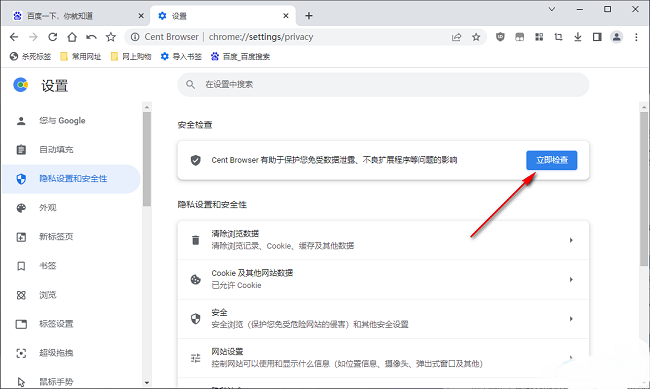Click the Cent Browser logo beside 设置
The height and width of the screenshot is (389, 650).
[x=20, y=85]
